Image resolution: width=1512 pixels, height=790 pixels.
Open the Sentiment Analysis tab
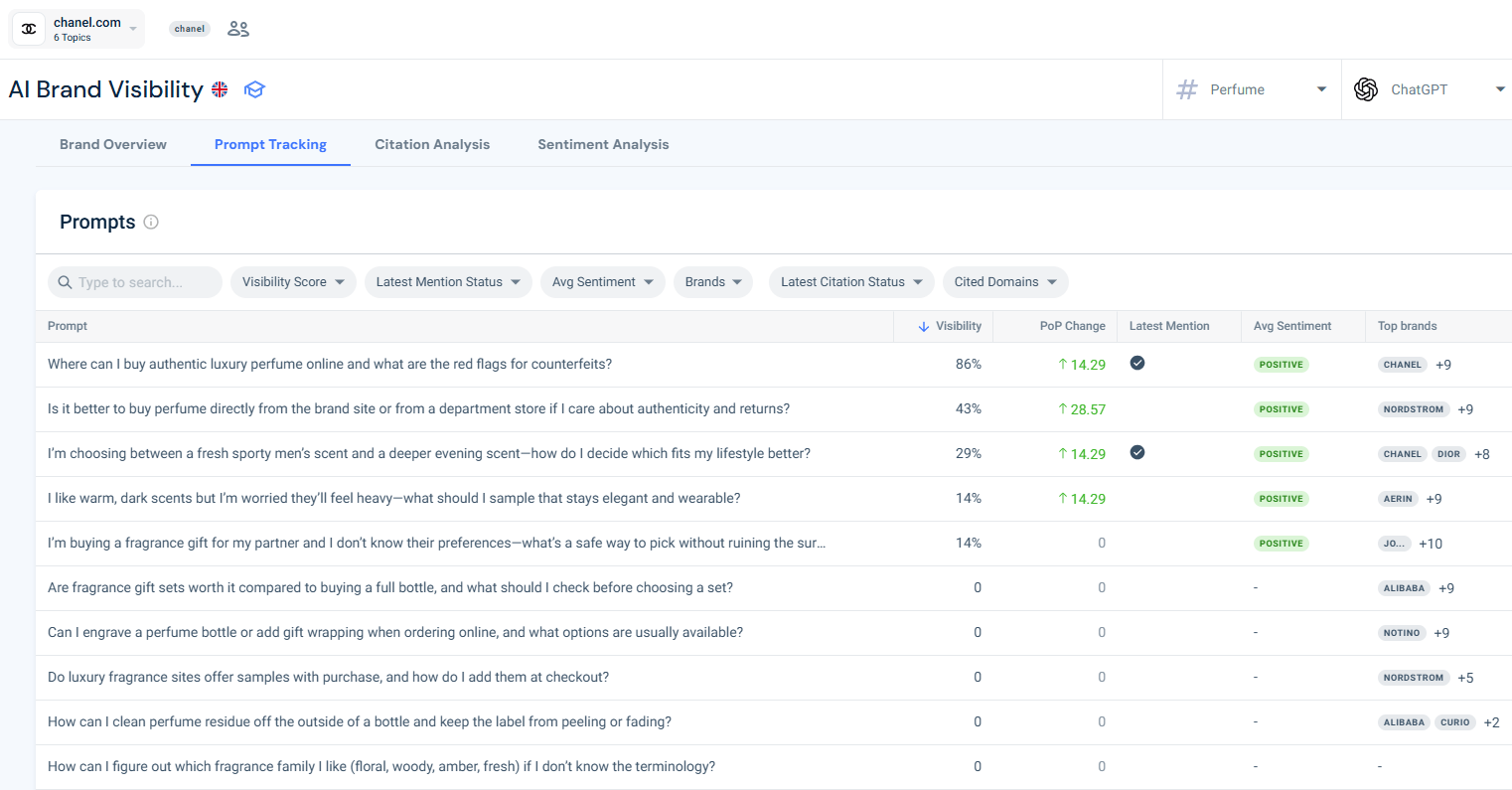pos(603,144)
